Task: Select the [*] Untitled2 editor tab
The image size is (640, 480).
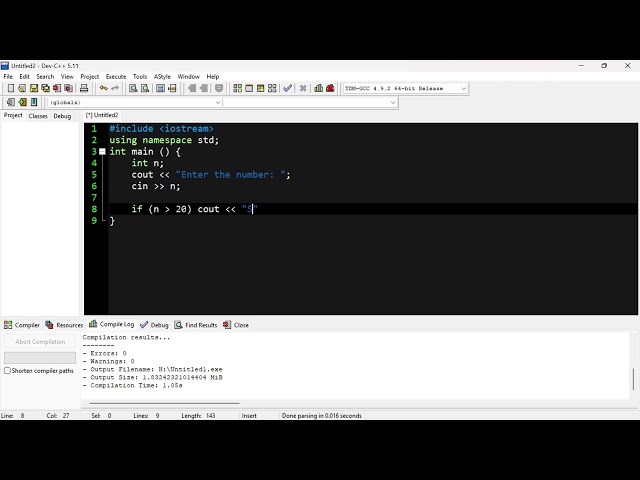Action: pyautogui.click(x=102, y=115)
